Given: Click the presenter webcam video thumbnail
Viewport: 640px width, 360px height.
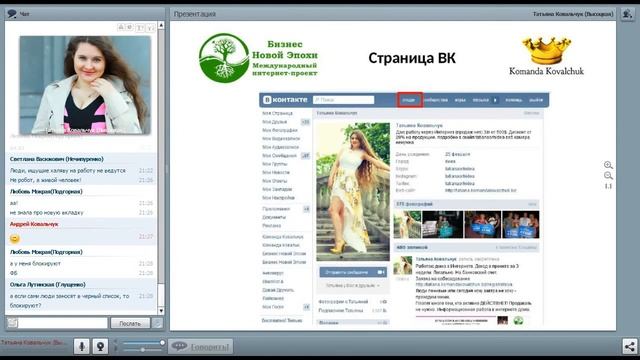Looking at the screenshot, I should pos(85,85).
